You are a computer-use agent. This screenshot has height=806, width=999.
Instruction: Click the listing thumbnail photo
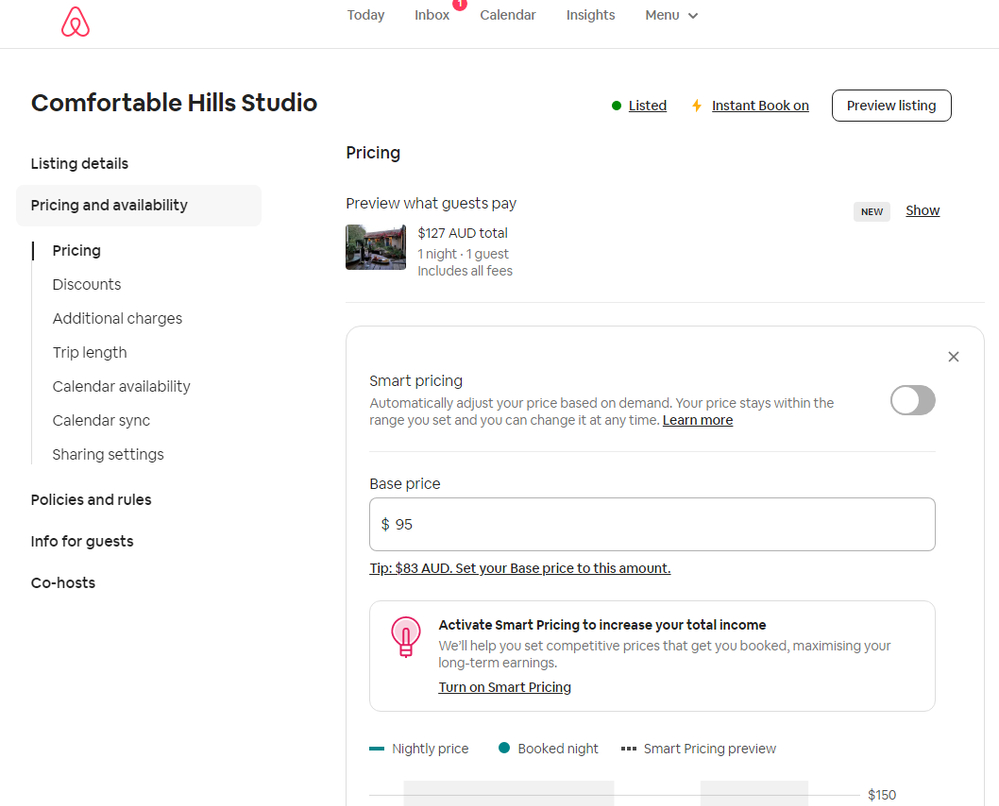[x=375, y=247]
